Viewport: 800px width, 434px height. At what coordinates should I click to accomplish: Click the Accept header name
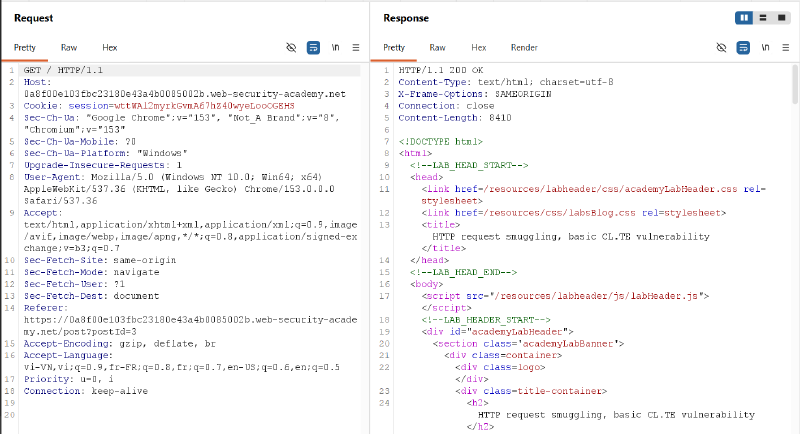coord(43,213)
